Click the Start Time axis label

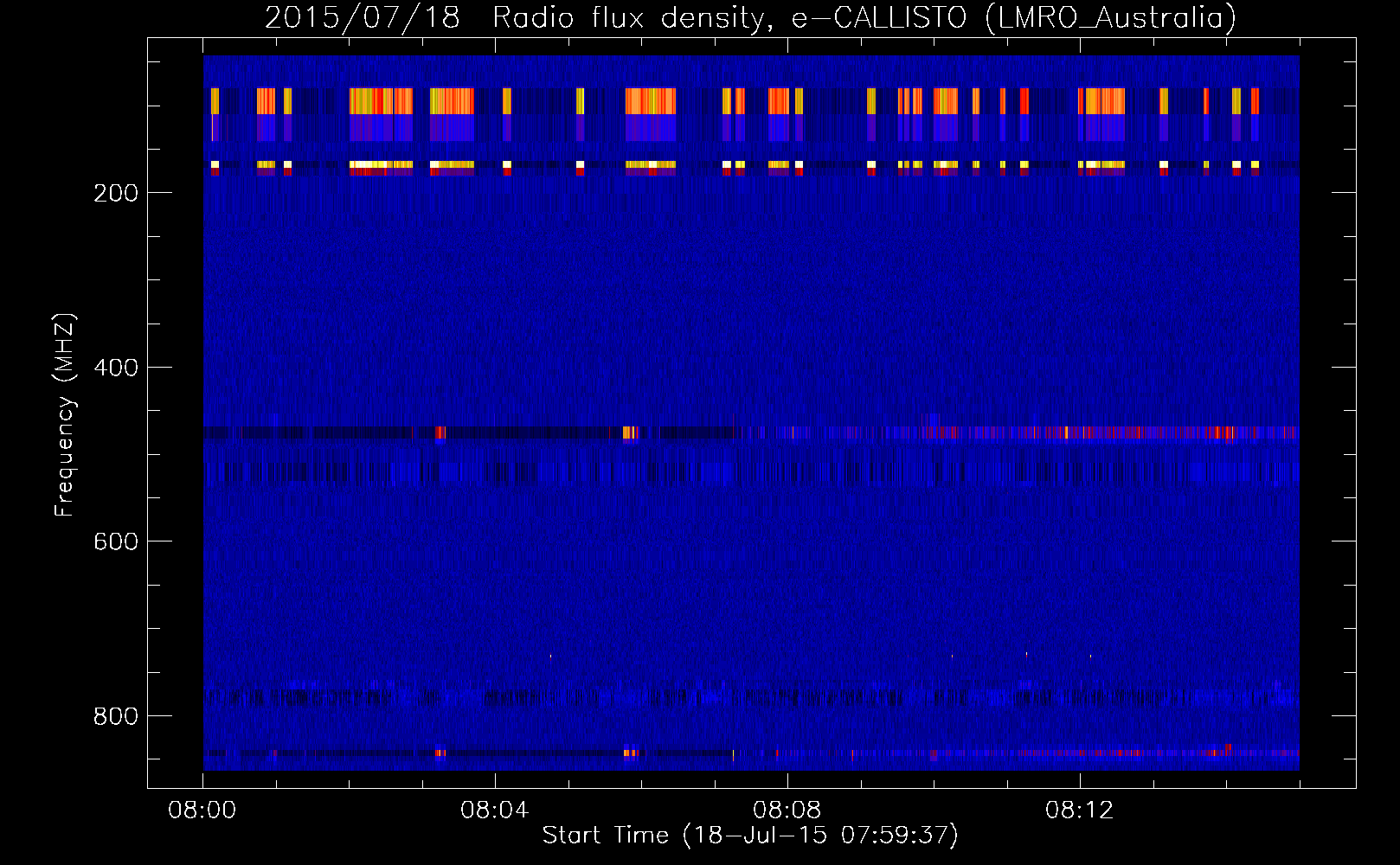click(x=750, y=836)
